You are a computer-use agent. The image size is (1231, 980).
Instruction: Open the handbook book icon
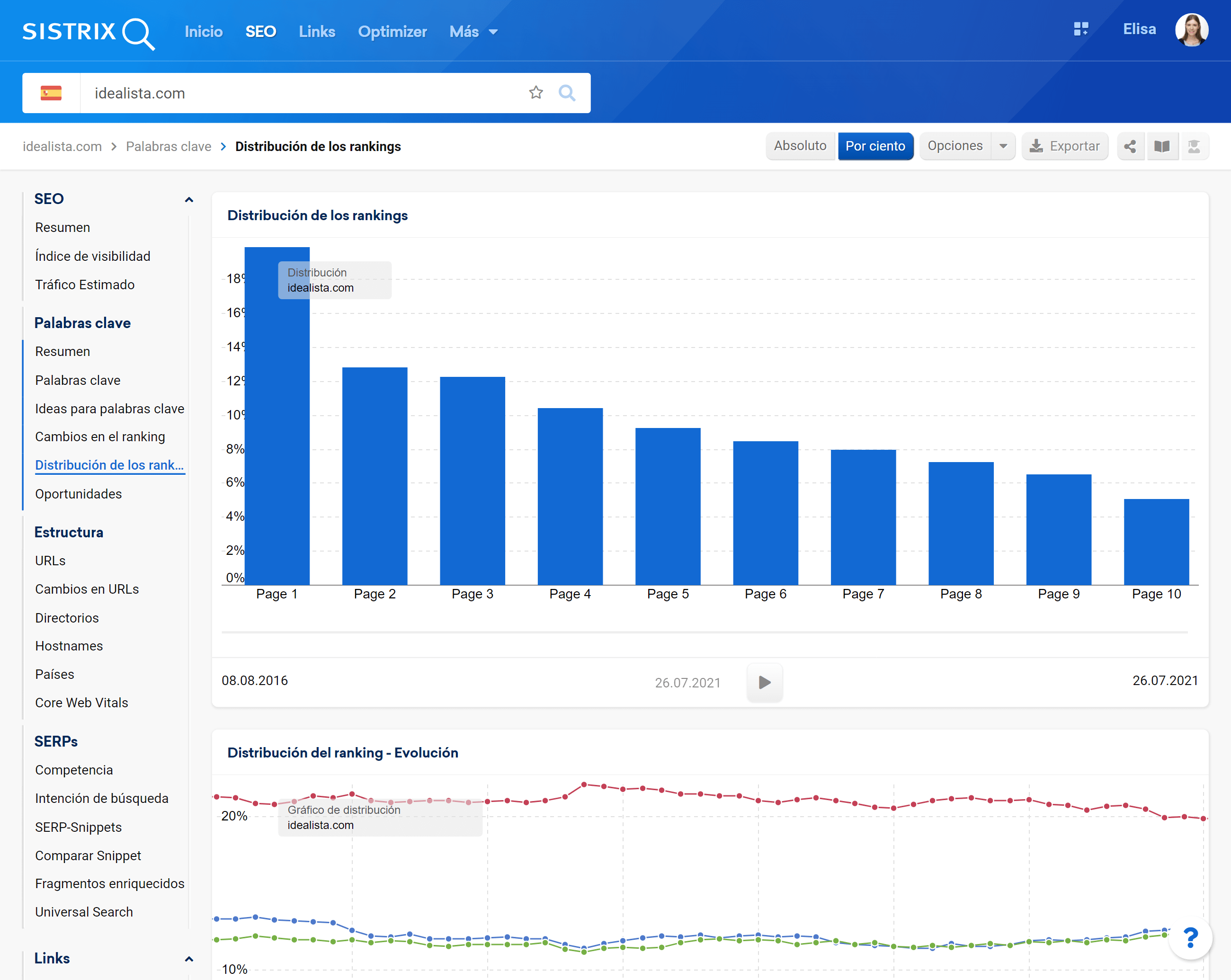pyautogui.click(x=1161, y=146)
